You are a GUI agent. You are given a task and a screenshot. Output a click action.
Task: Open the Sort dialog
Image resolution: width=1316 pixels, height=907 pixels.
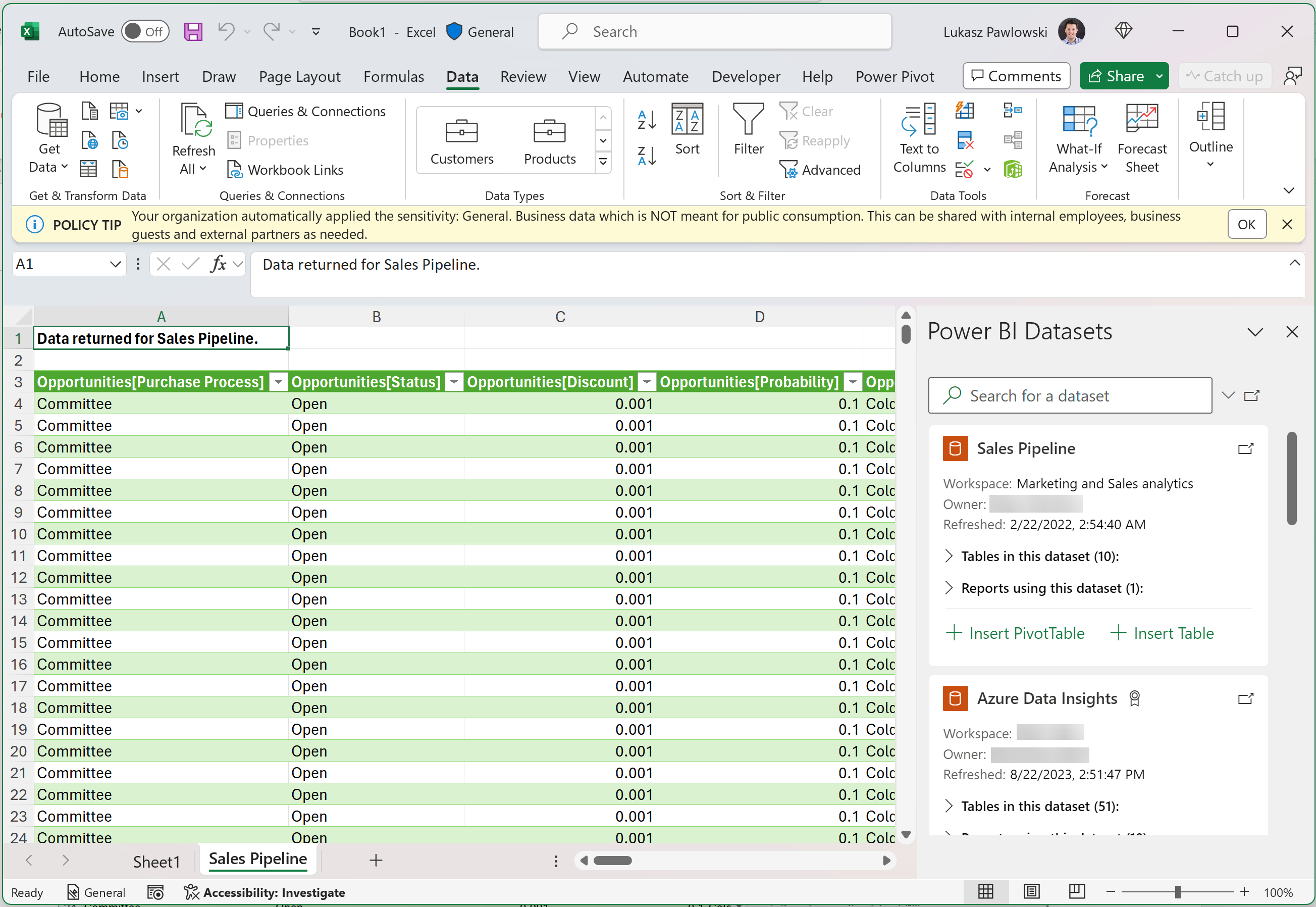(687, 130)
